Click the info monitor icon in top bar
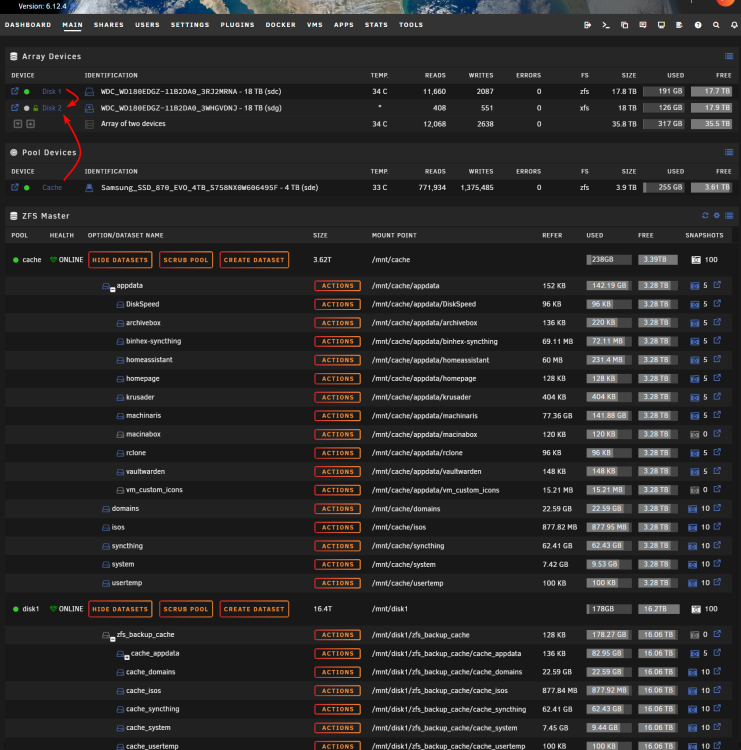The width and height of the screenshot is (741, 750). [x=661, y=25]
